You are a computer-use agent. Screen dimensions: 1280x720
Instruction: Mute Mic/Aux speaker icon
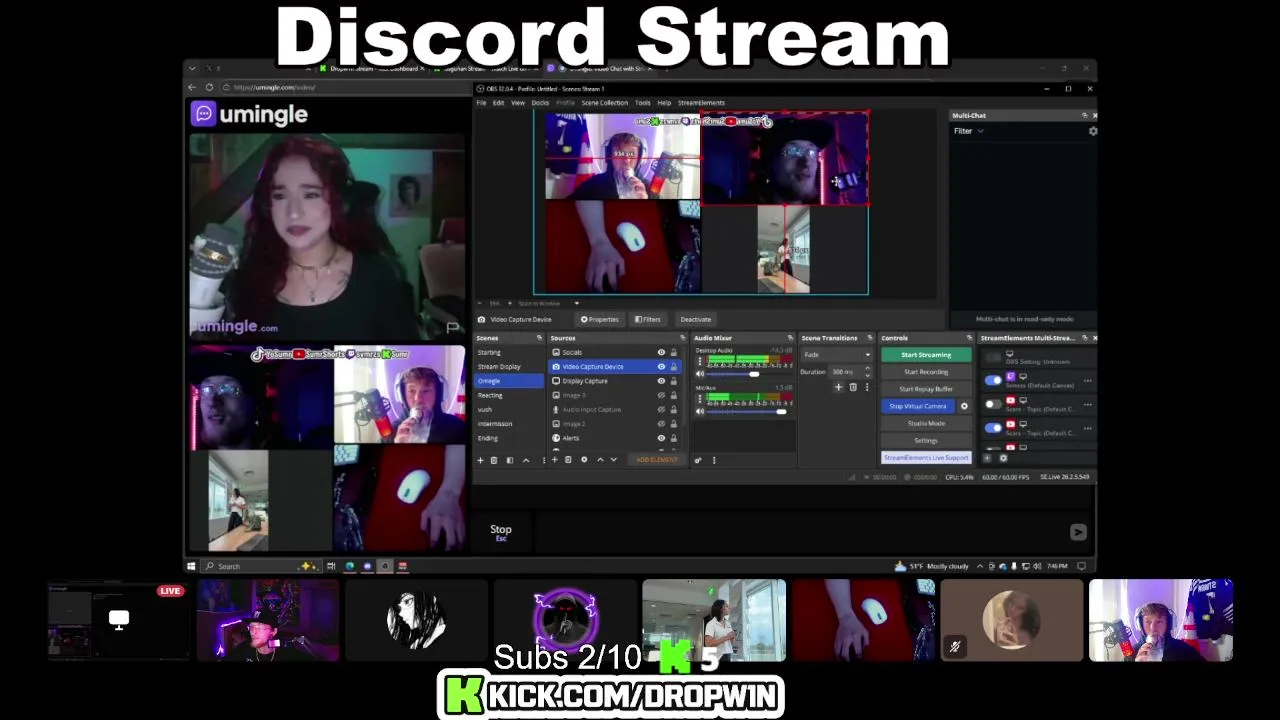tap(700, 411)
